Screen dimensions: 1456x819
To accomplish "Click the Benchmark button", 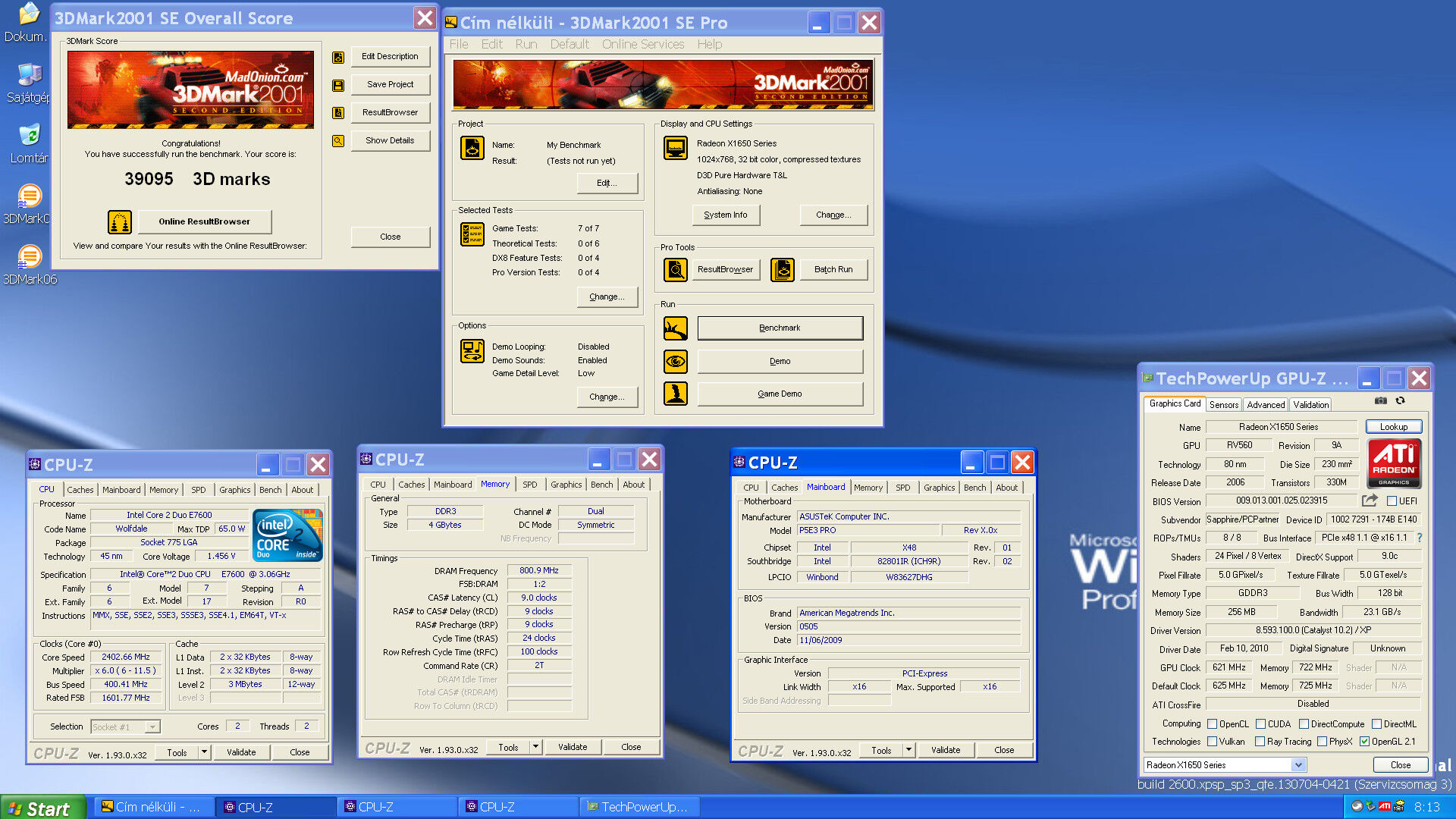I will 780,328.
